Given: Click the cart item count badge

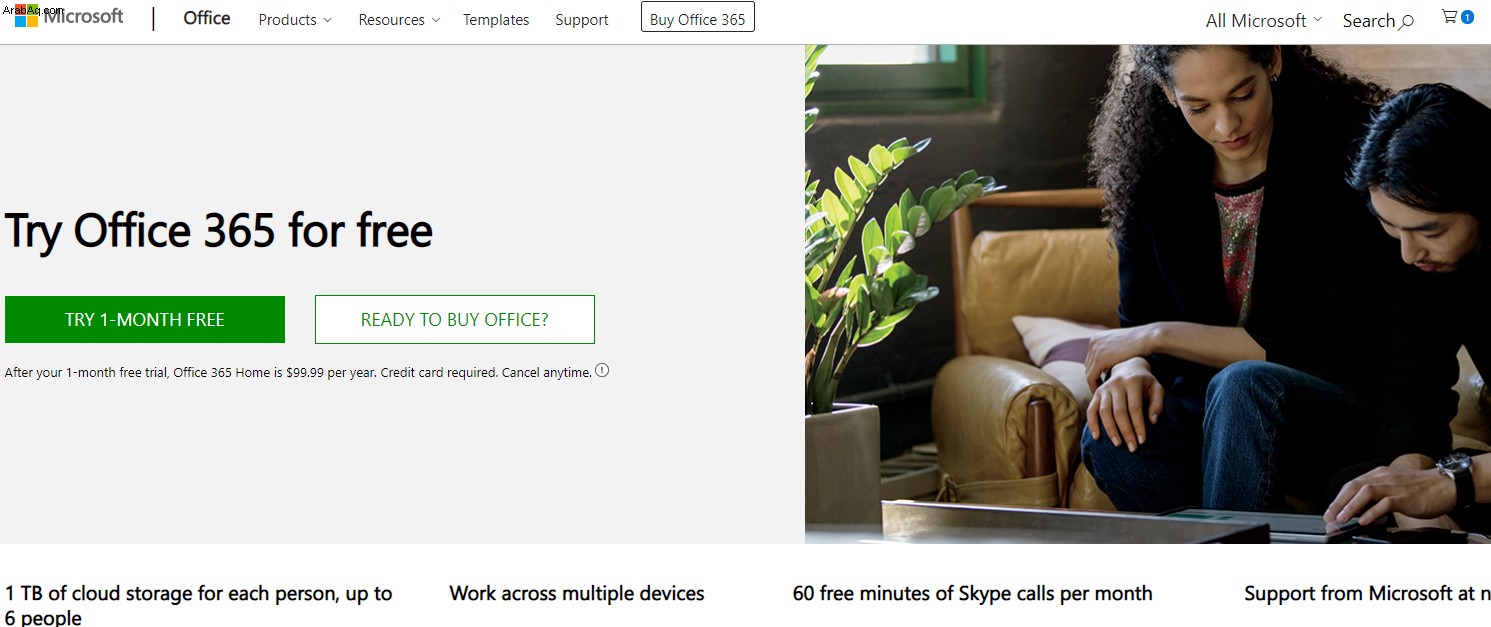Looking at the screenshot, I should pyautogui.click(x=1467, y=17).
